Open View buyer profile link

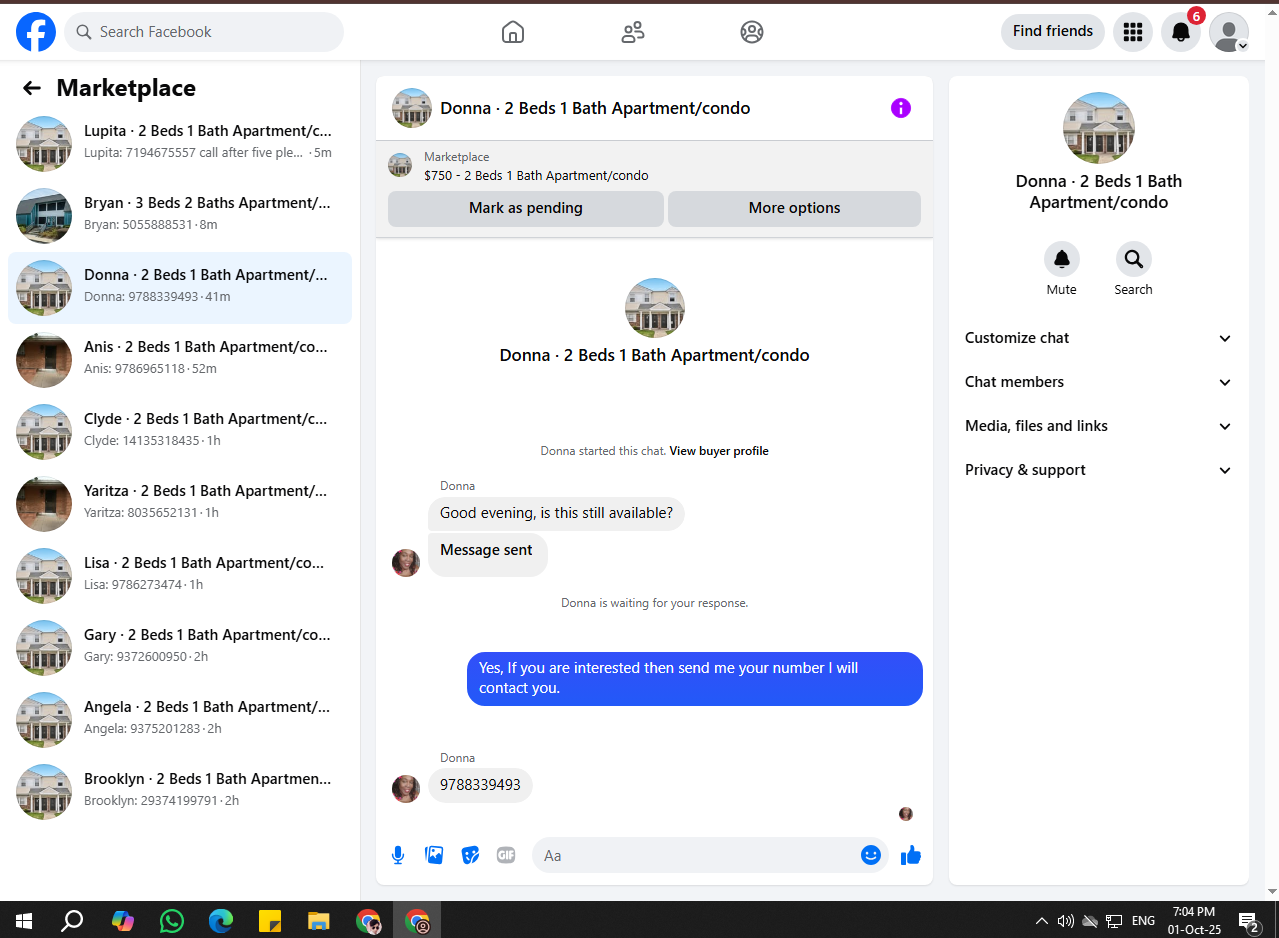pyautogui.click(x=719, y=451)
